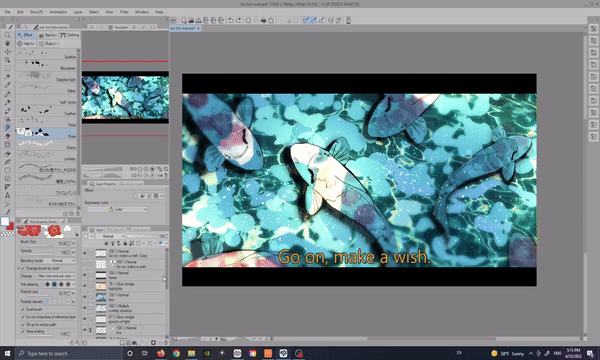Image resolution: width=600 pixels, height=360 pixels.
Task: Select the Text tool
Action: [x=7, y=195]
